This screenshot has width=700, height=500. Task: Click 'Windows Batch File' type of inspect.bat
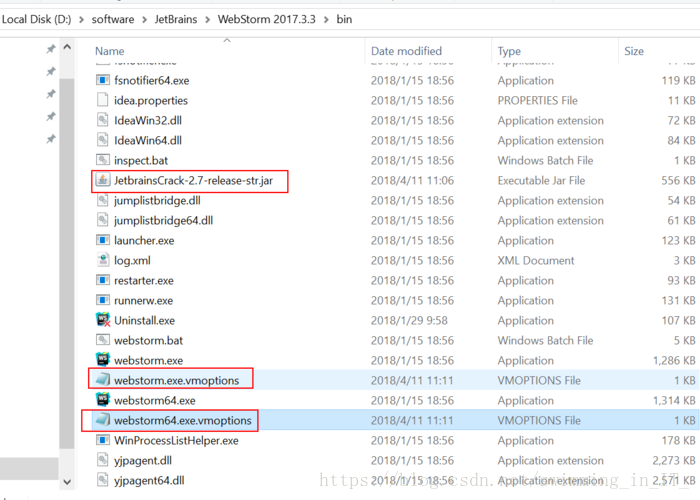(545, 160)
